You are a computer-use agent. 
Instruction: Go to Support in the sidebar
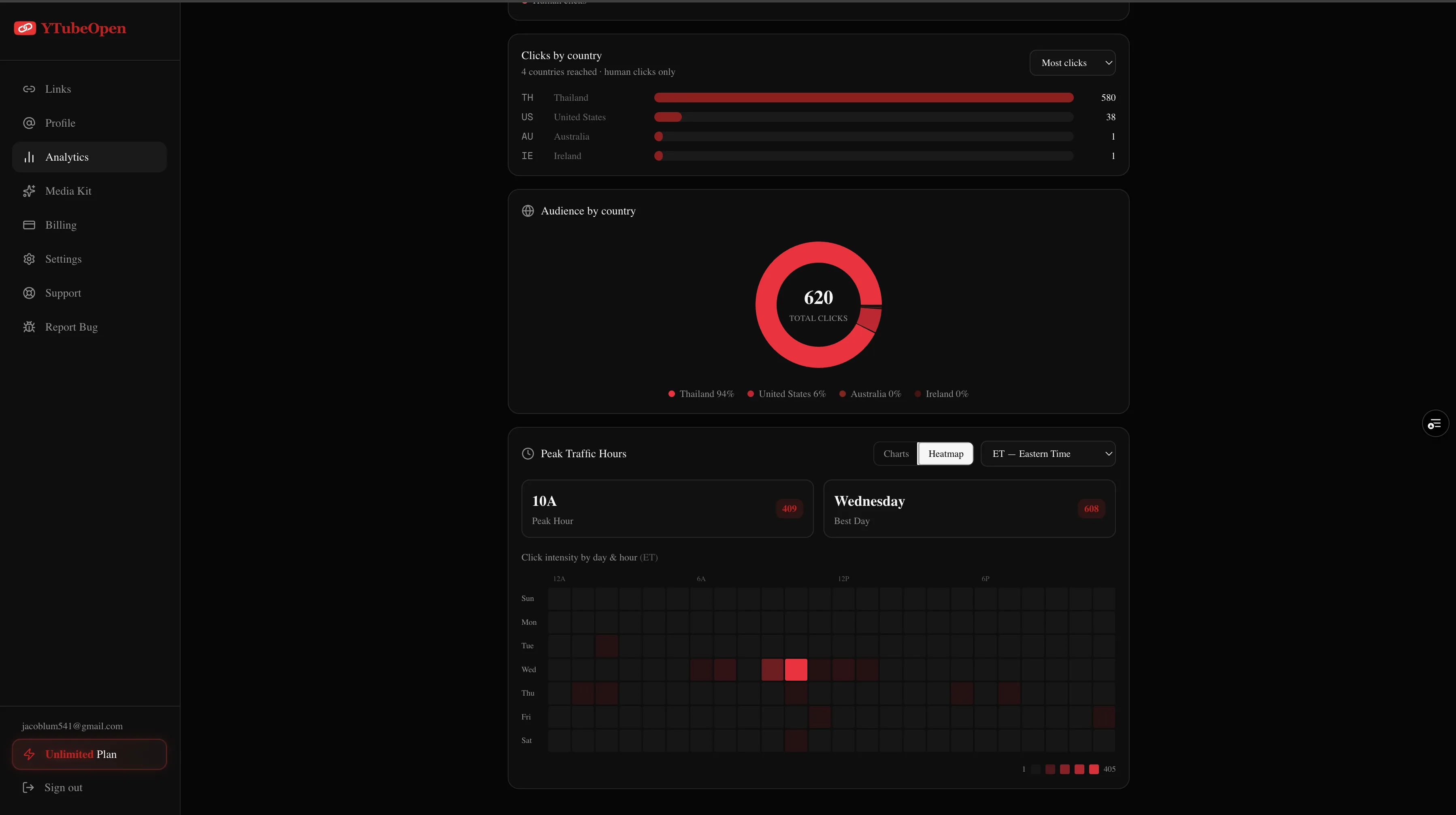pos(89,293)
